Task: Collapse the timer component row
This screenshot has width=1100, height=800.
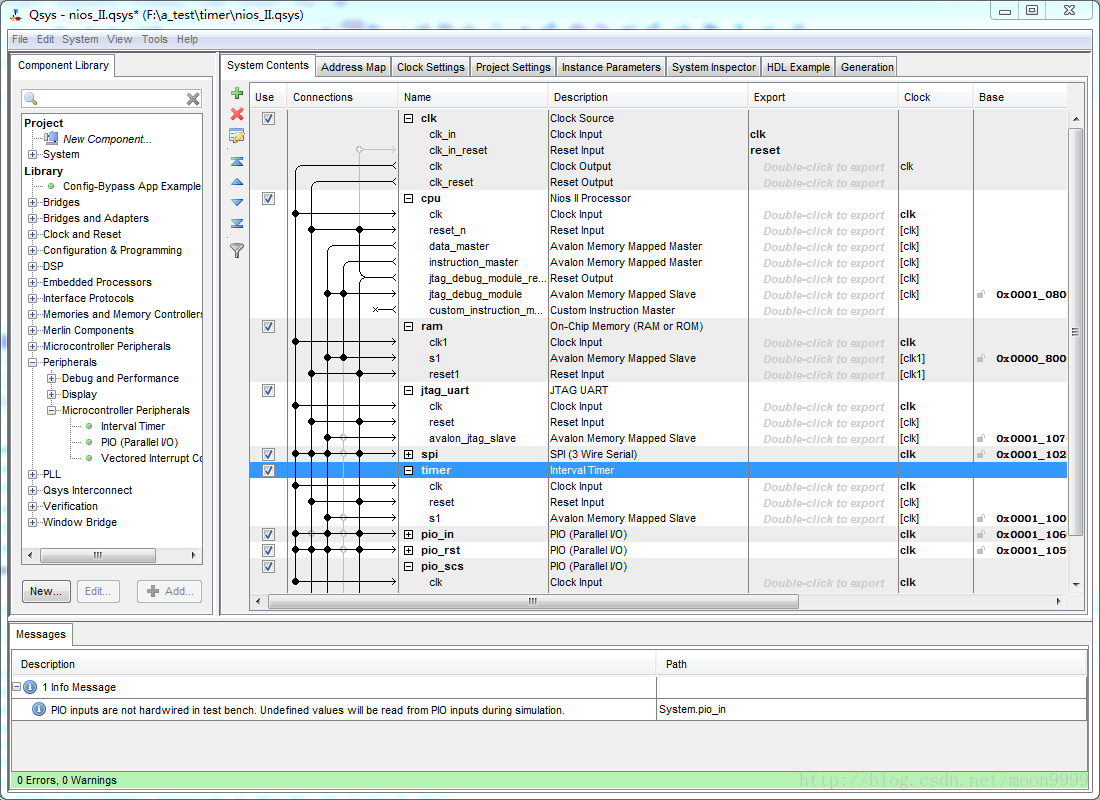Action: 408,470
